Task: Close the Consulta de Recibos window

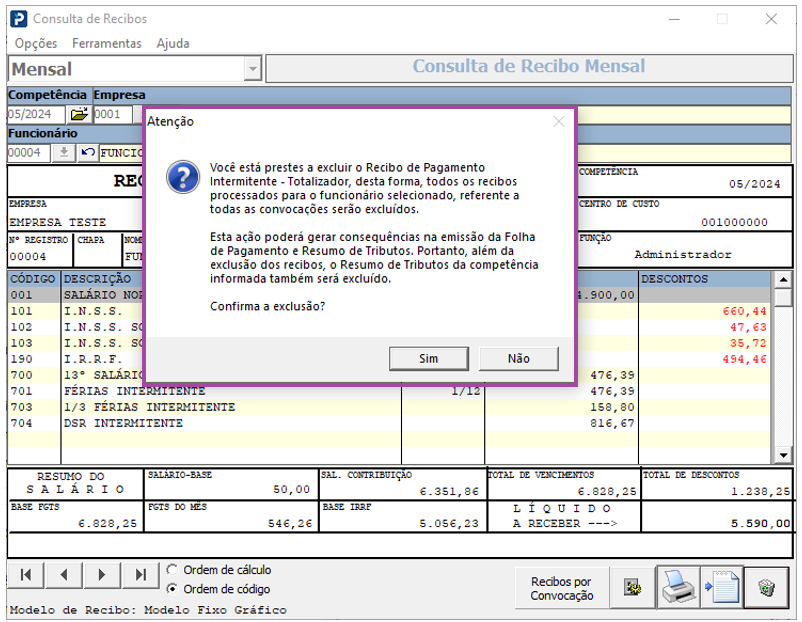Action: [771, 19]
